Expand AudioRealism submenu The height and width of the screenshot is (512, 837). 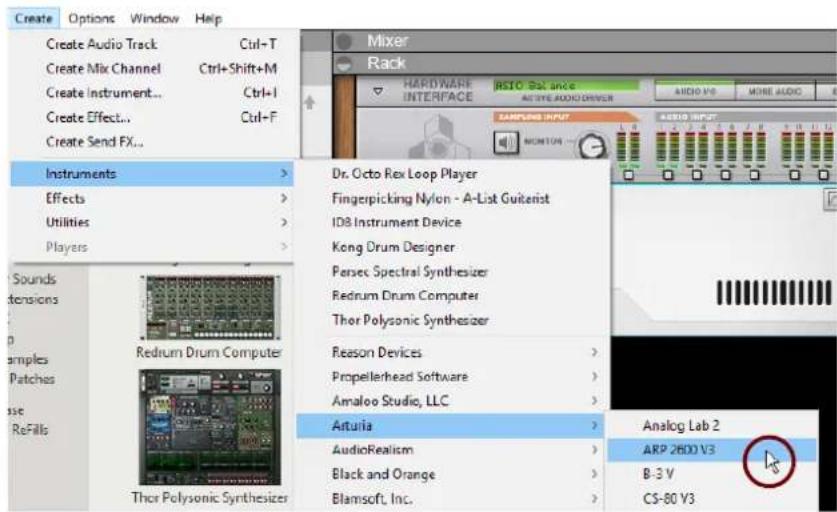point(451,450)
